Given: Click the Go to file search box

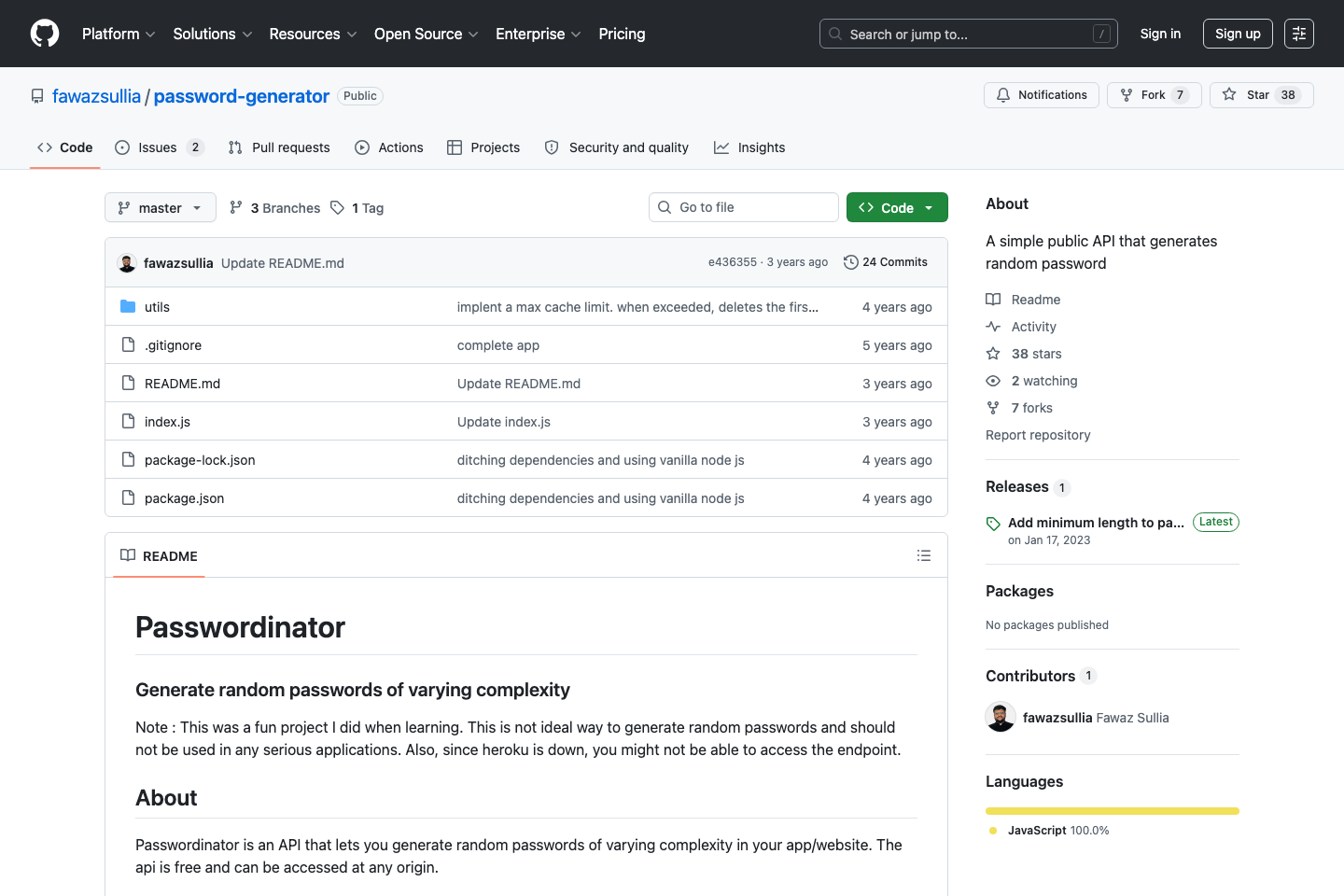Looking at the screenshot, I should pos(743,206).
